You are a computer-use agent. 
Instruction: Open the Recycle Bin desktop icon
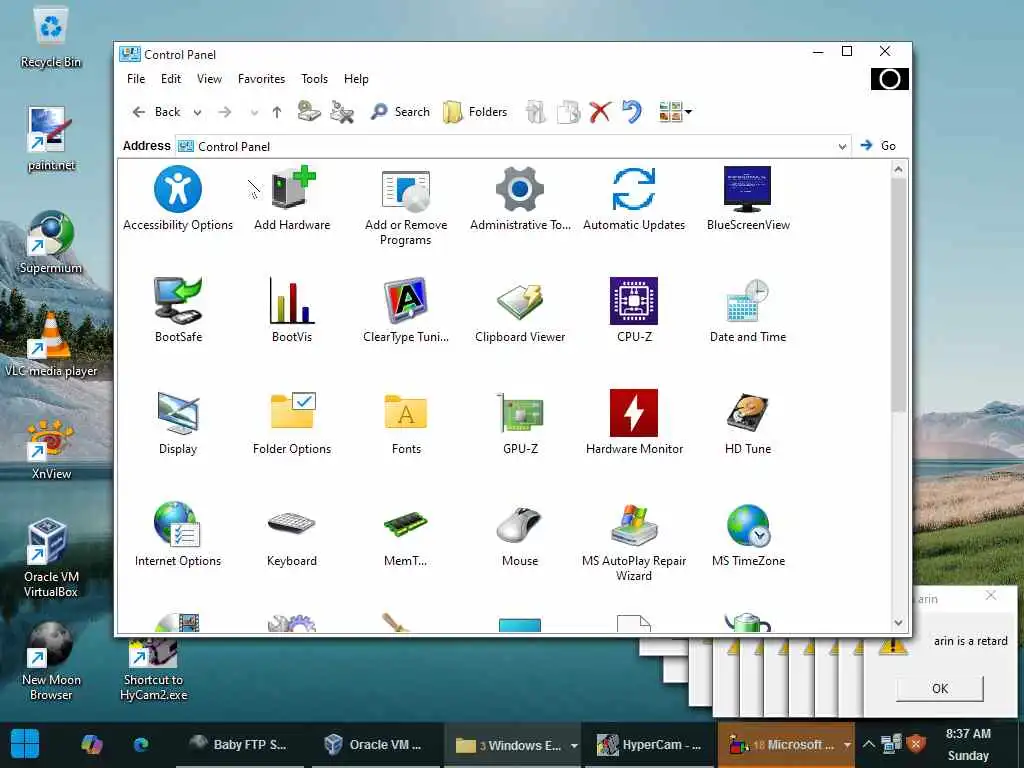pyautogui.click(x=50, y=38)
